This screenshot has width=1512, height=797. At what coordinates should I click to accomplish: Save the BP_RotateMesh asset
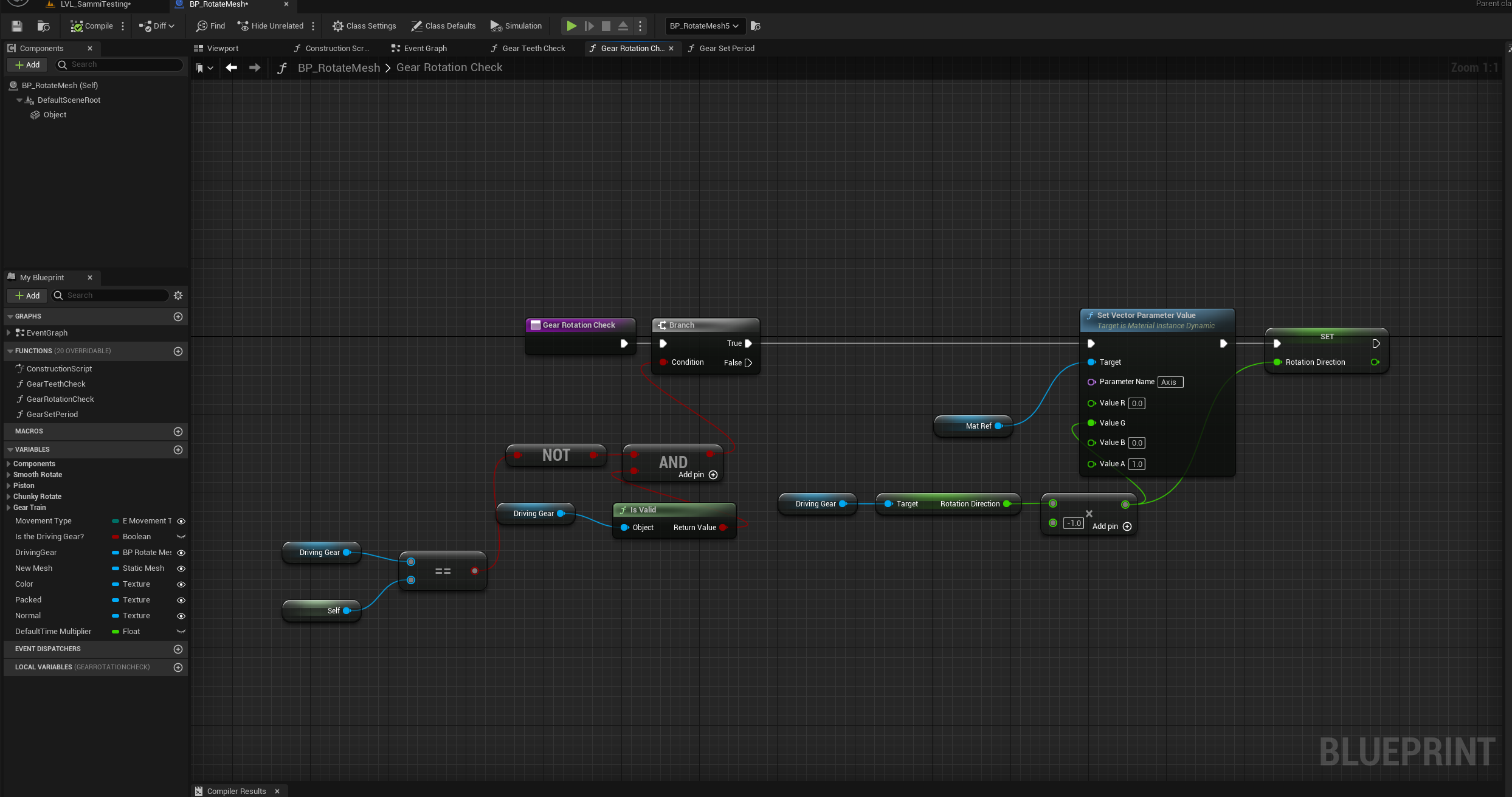click(16, 26)
